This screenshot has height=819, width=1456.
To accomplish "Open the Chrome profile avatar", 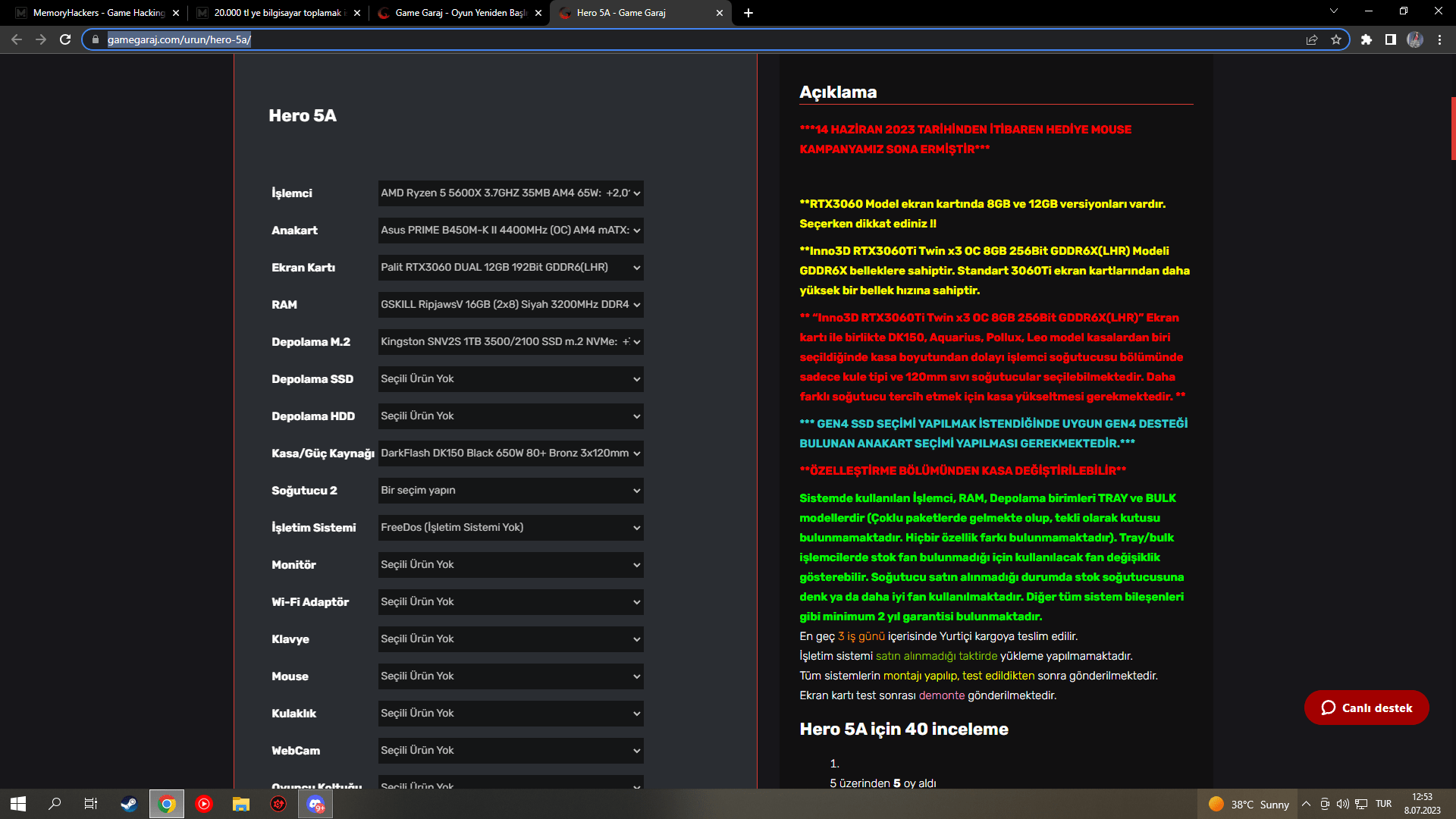I will 1415,39.
